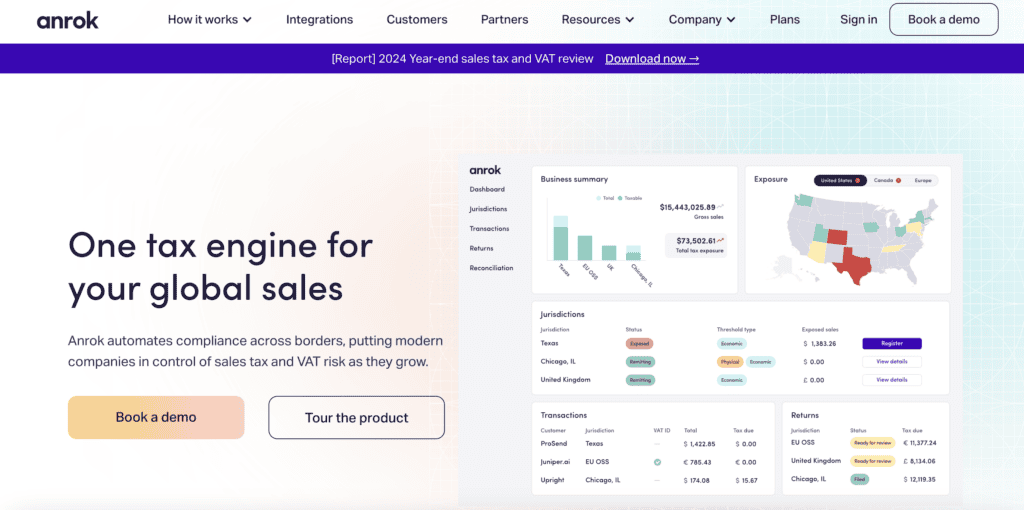The height and width of the screenshot is (510, 1024).
Task: Click the Tour the product button
Action: pyautogui.click(x=356, y=417)
